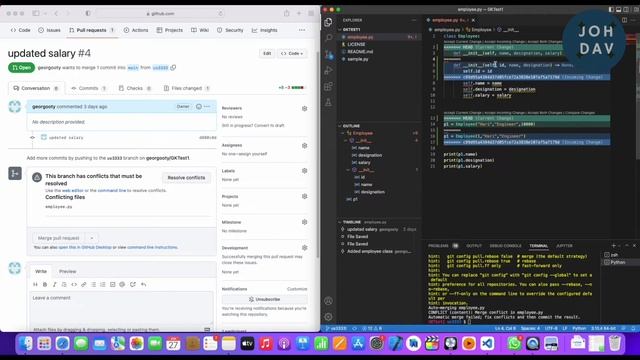Apply bold in comment toolbar
This screenshot has width=640, height=360.
(x=45, y=284)
